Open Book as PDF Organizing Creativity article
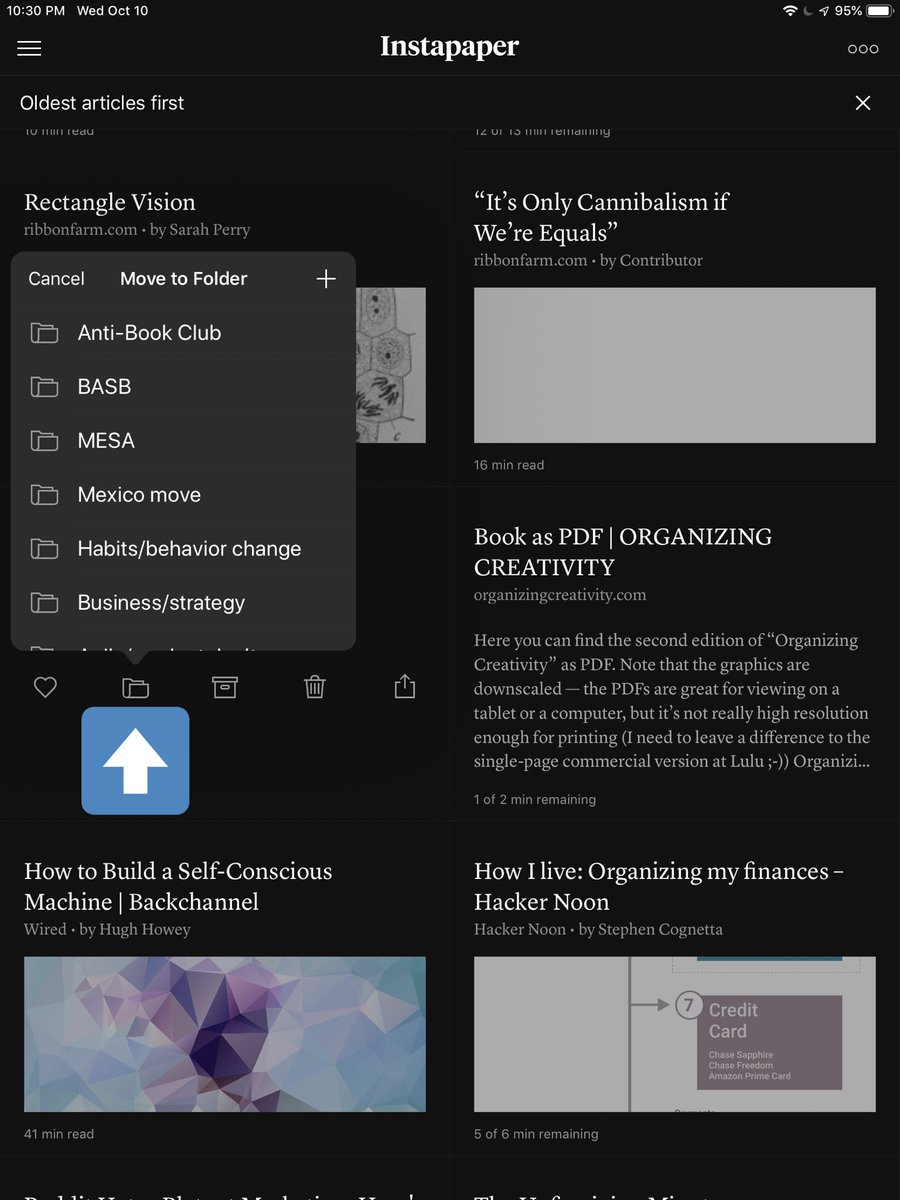Viewport: 900px width, 1200px height. point(623,552)
